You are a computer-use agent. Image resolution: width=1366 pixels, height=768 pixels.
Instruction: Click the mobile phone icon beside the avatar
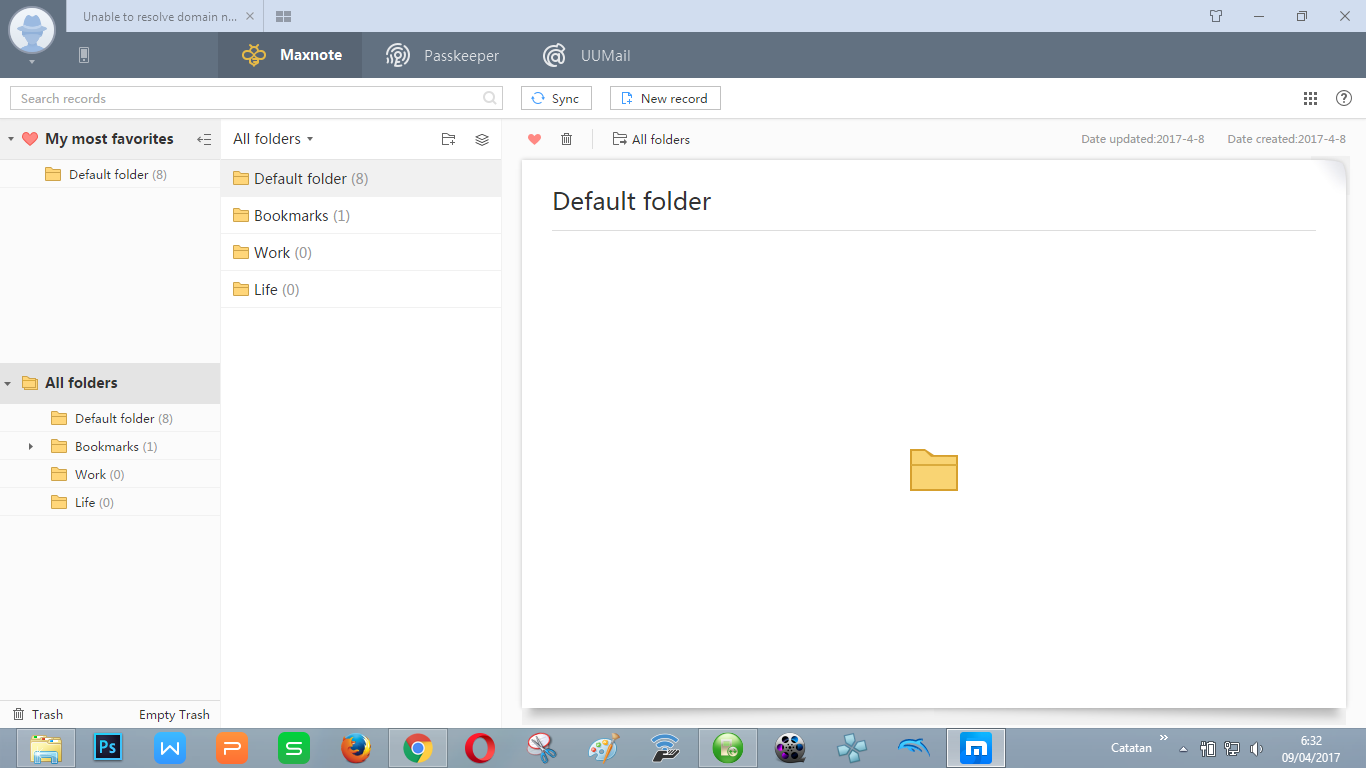tap(84, 55)
